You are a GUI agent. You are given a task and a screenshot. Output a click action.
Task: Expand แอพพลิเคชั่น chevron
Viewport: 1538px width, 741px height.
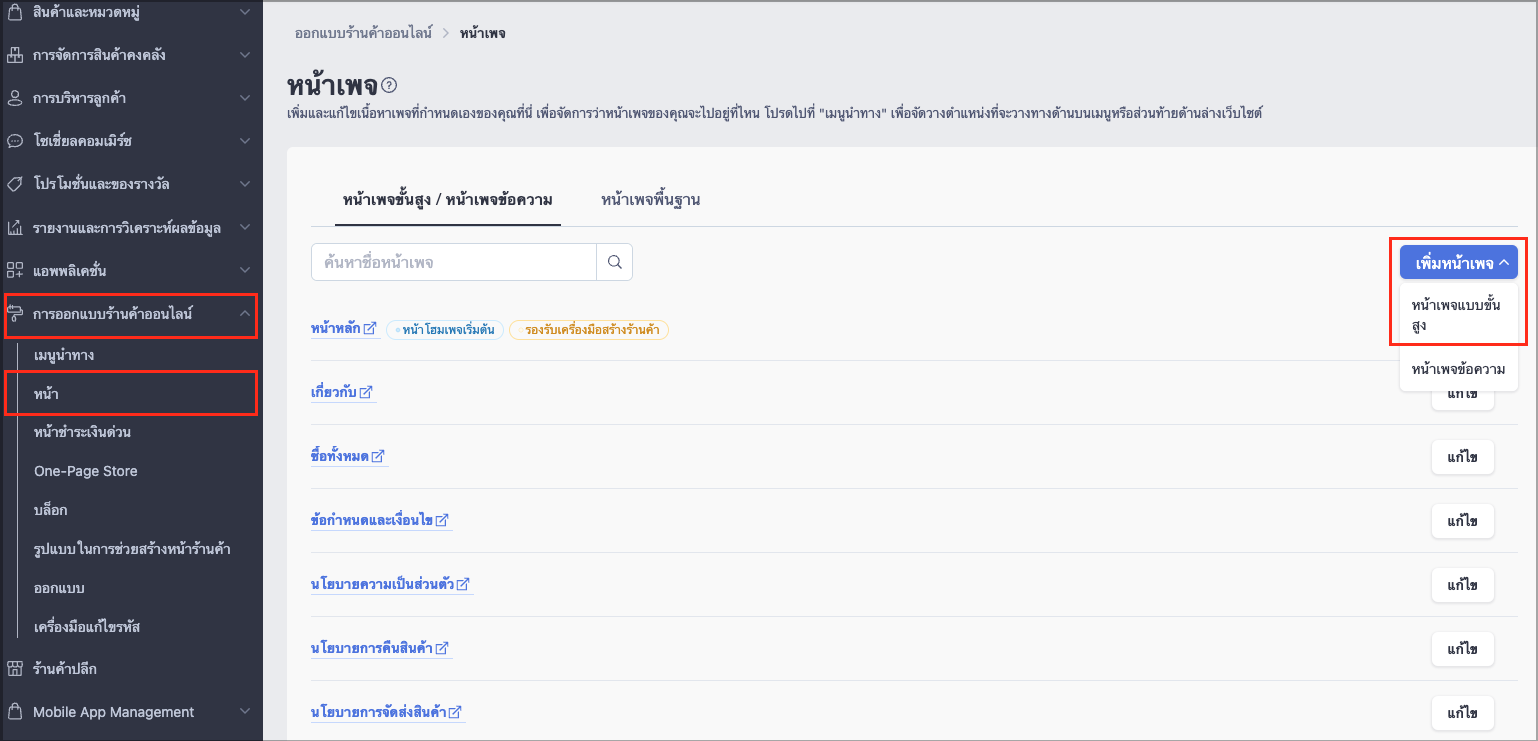245,271
